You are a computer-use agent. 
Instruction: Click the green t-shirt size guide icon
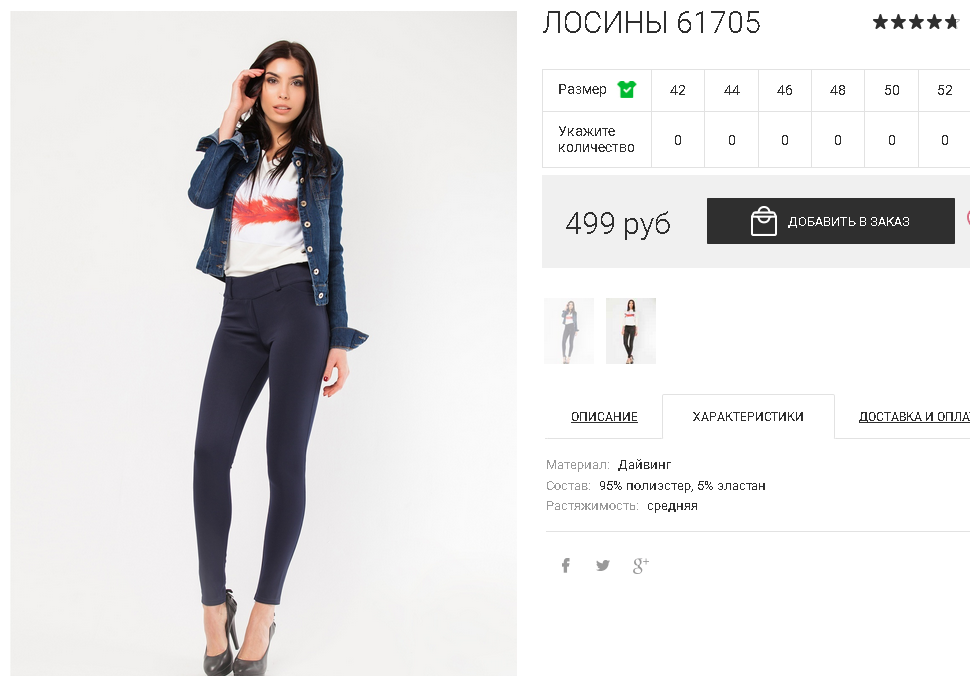[x=627, y=90]
